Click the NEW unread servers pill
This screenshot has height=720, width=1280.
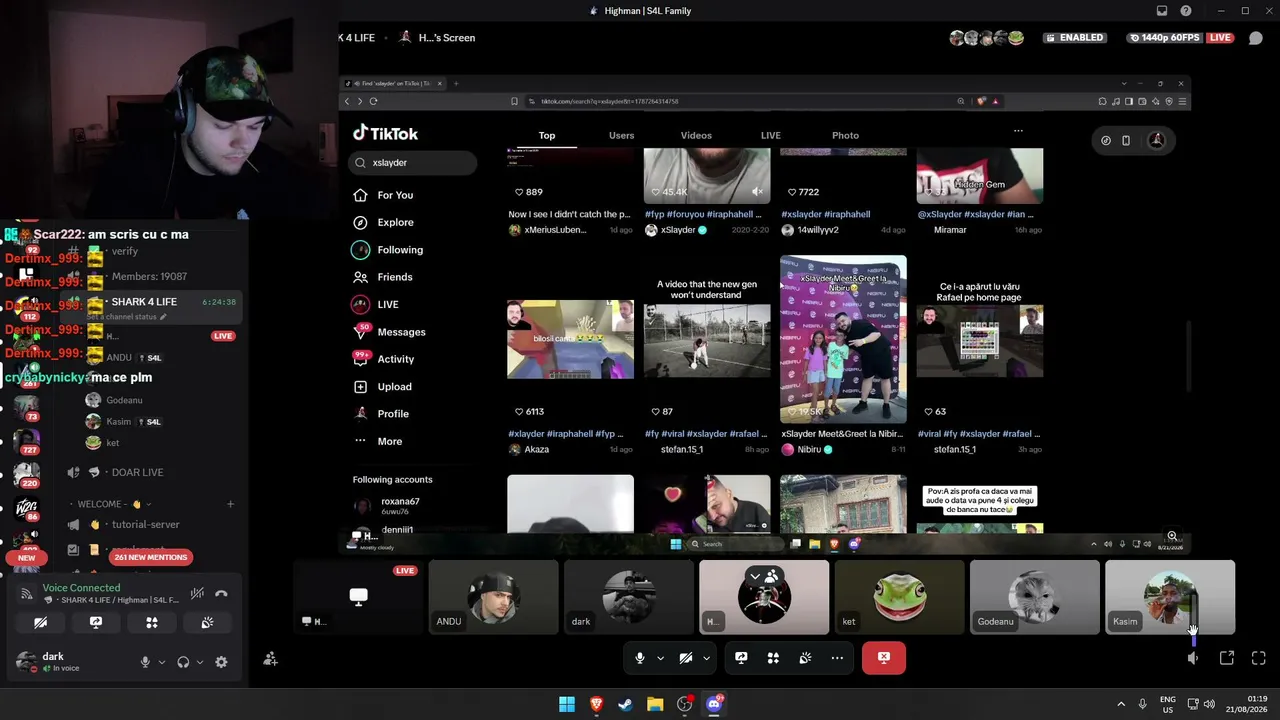click(26, 558)
